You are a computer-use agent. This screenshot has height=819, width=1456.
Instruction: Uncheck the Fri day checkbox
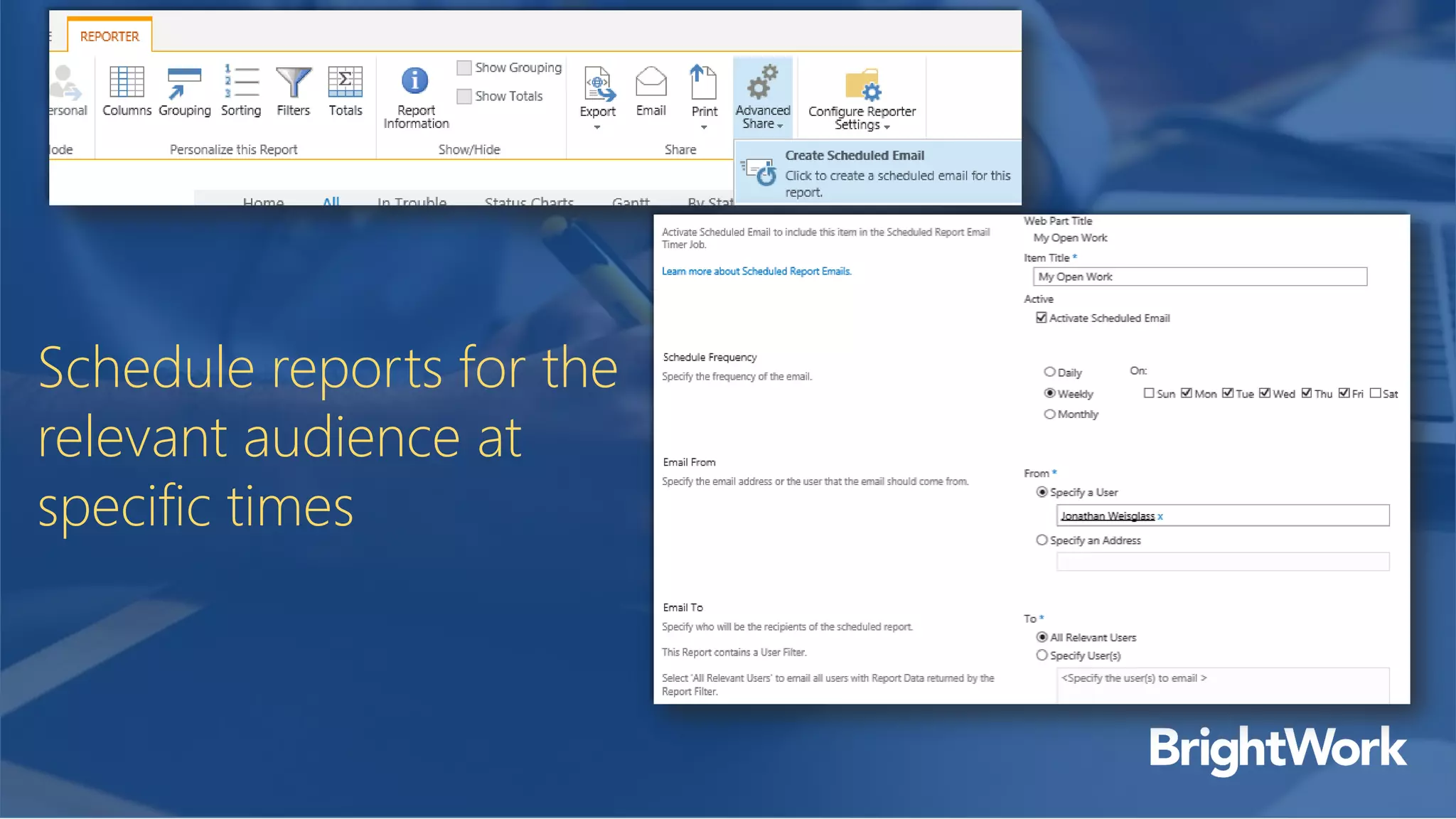[1344, 393]
